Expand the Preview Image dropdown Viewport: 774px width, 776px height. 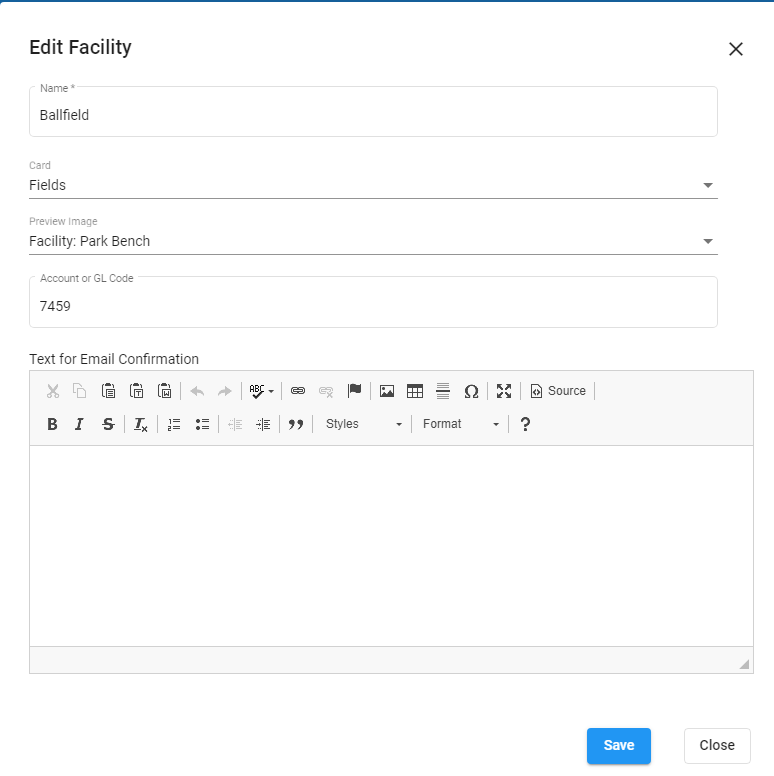(x=373, y=241)
